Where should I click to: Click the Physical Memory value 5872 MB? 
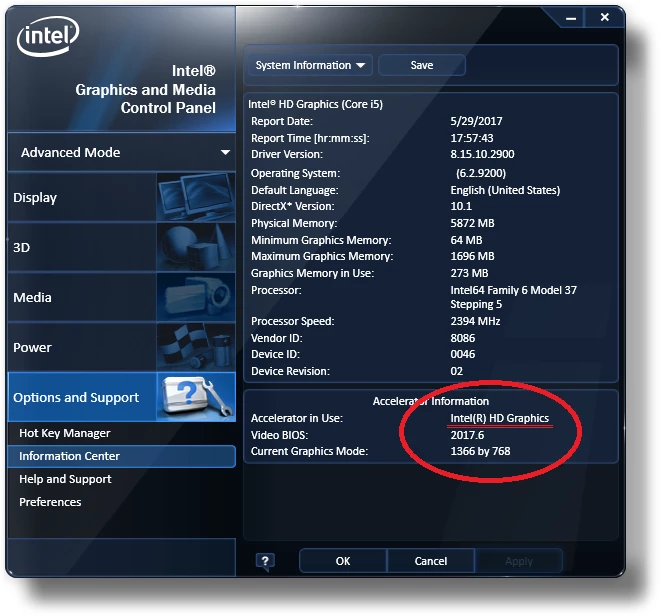tap(472, 223)
